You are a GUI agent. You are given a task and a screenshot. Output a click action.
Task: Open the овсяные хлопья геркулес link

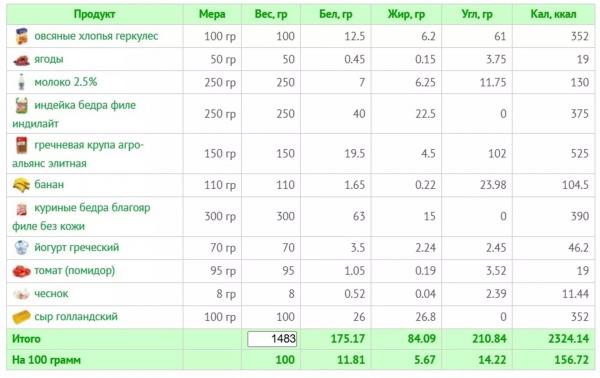96,36
